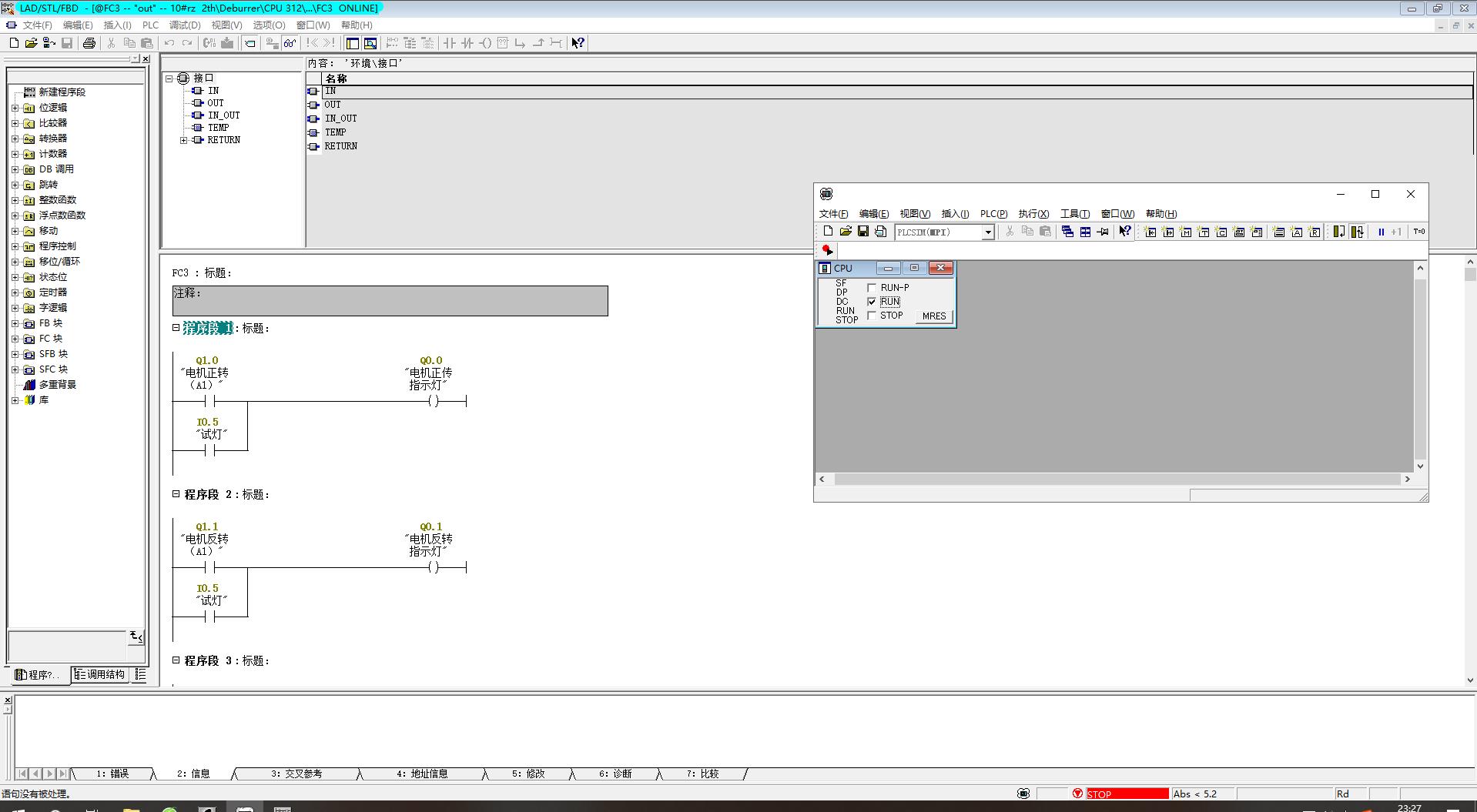Open the 调用结构 tab
1477x812 pixels.
coord(100,674)
